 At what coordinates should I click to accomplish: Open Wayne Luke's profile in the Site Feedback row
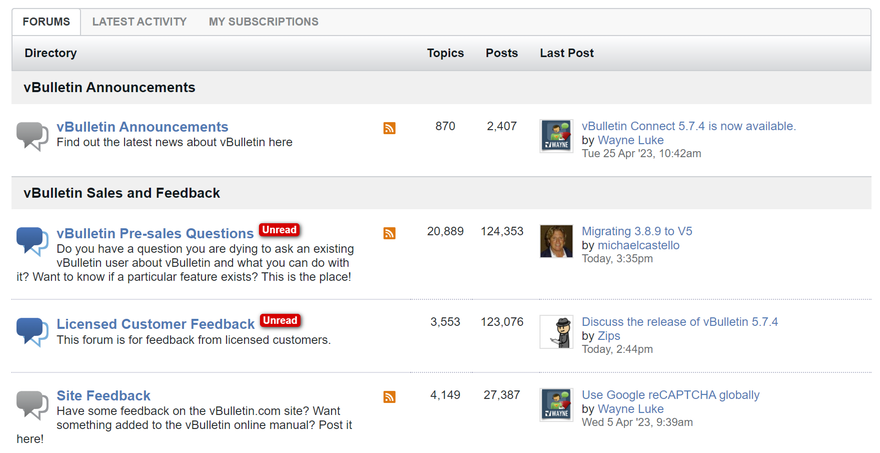click(630, 409)
